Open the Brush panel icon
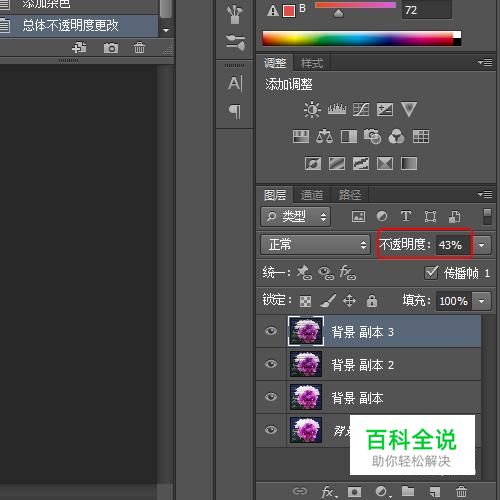This screenshot has height=500, width=500. 235,14
